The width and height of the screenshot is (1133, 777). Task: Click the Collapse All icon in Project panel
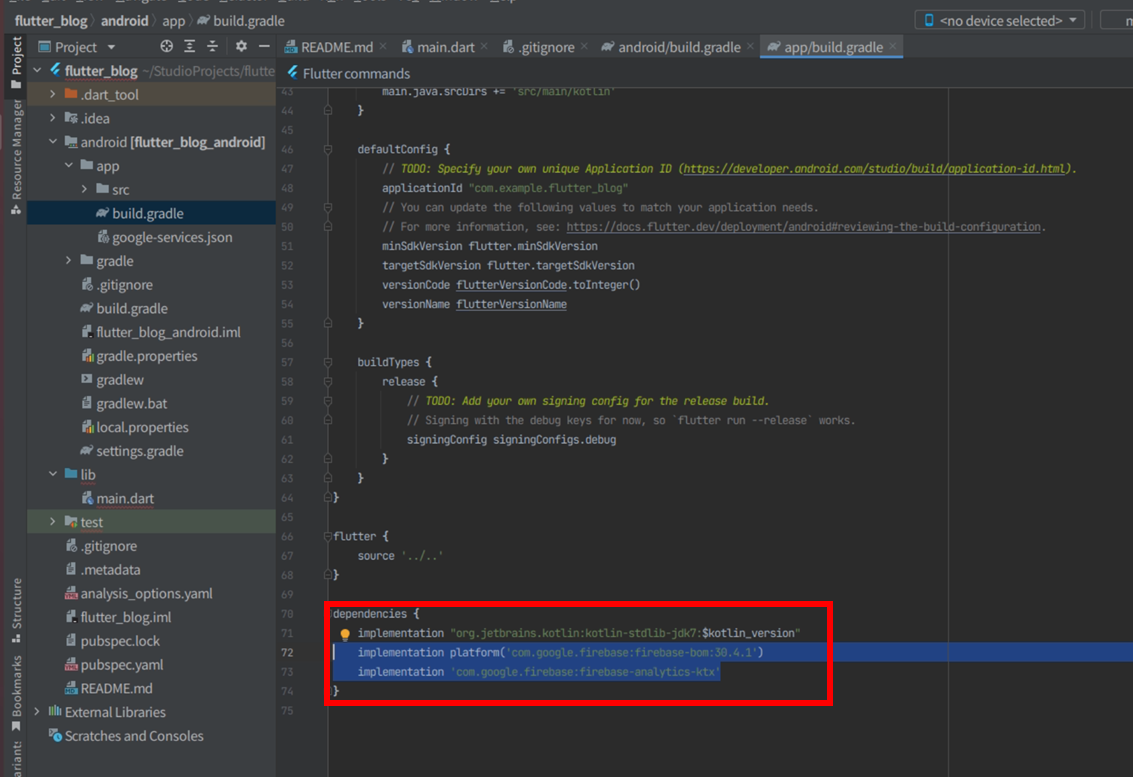tap(212, 46)
